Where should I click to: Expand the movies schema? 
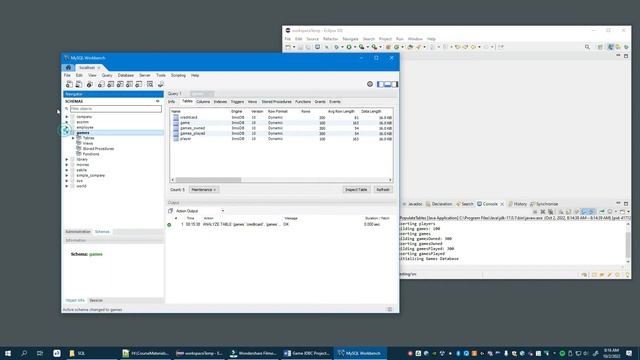click(x=67, y=164)
